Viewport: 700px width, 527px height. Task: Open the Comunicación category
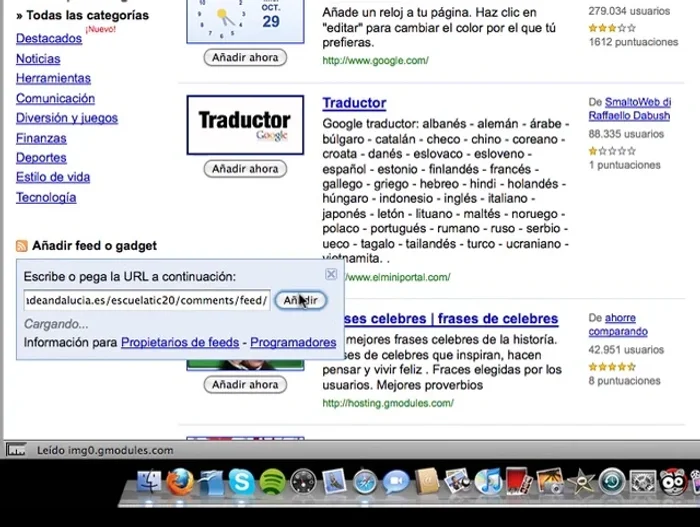[55, 98]
